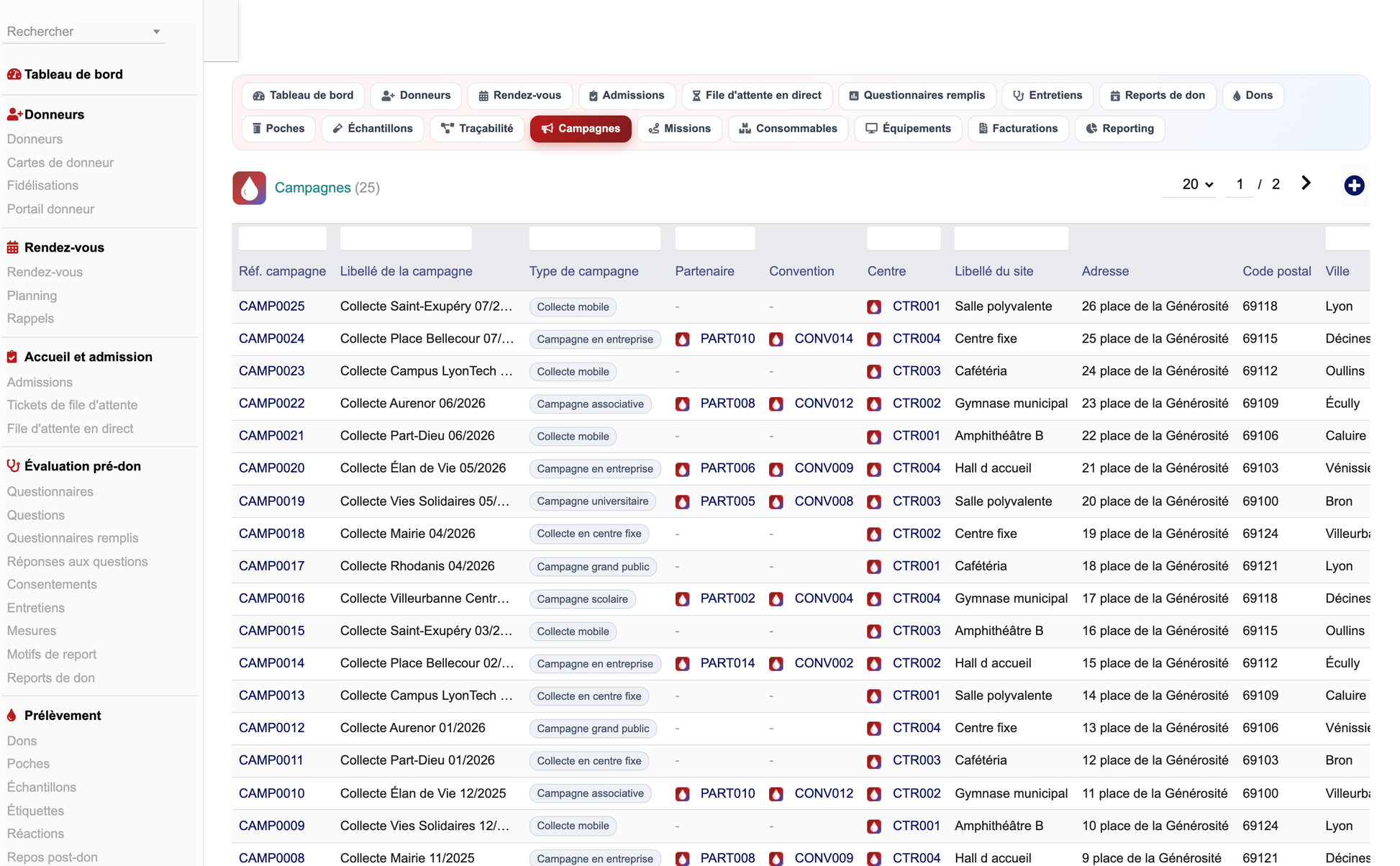Click the Libellé de la campagne filter field

(406, 238)
